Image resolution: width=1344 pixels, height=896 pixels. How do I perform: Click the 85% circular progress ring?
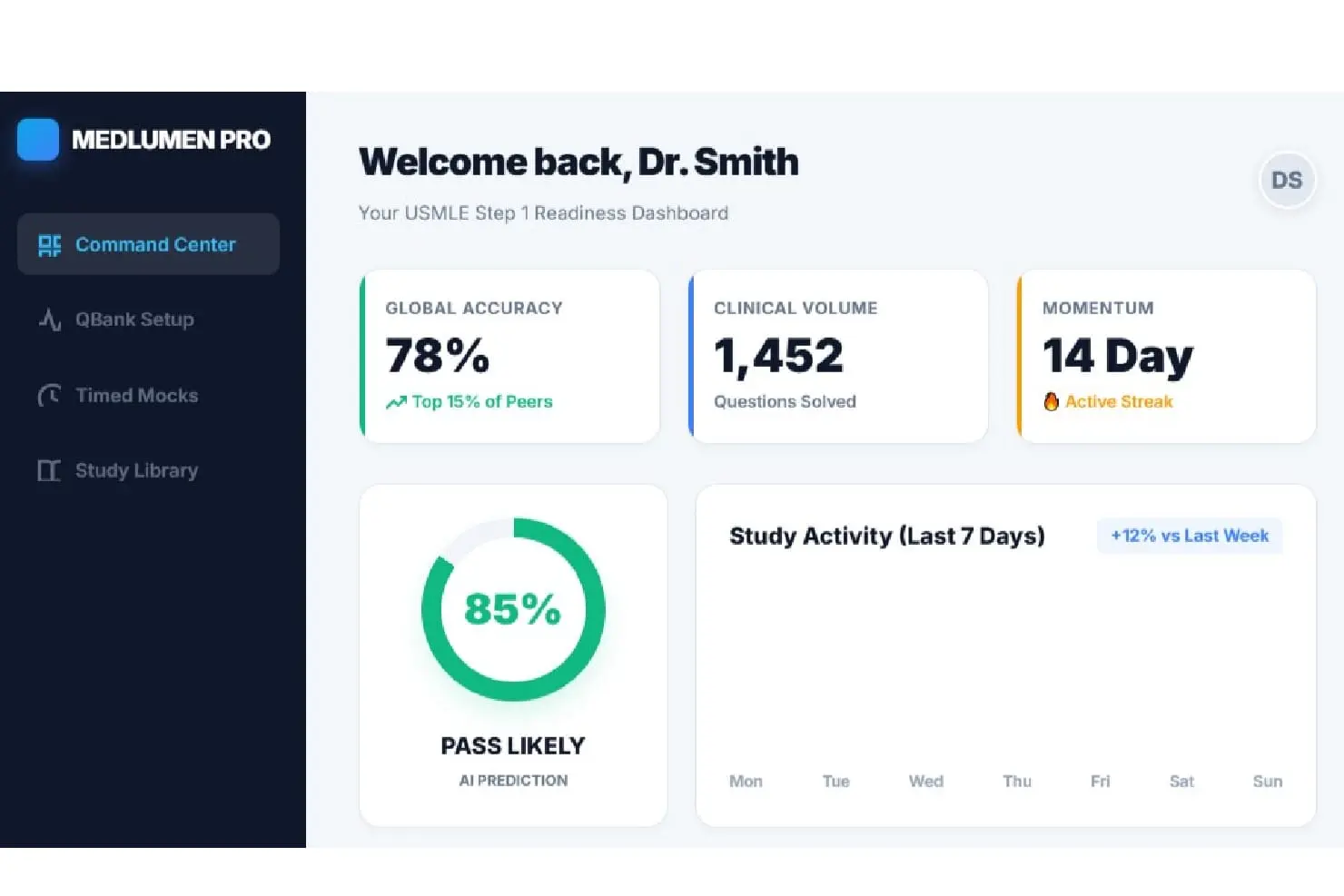(x=513, y=609)
